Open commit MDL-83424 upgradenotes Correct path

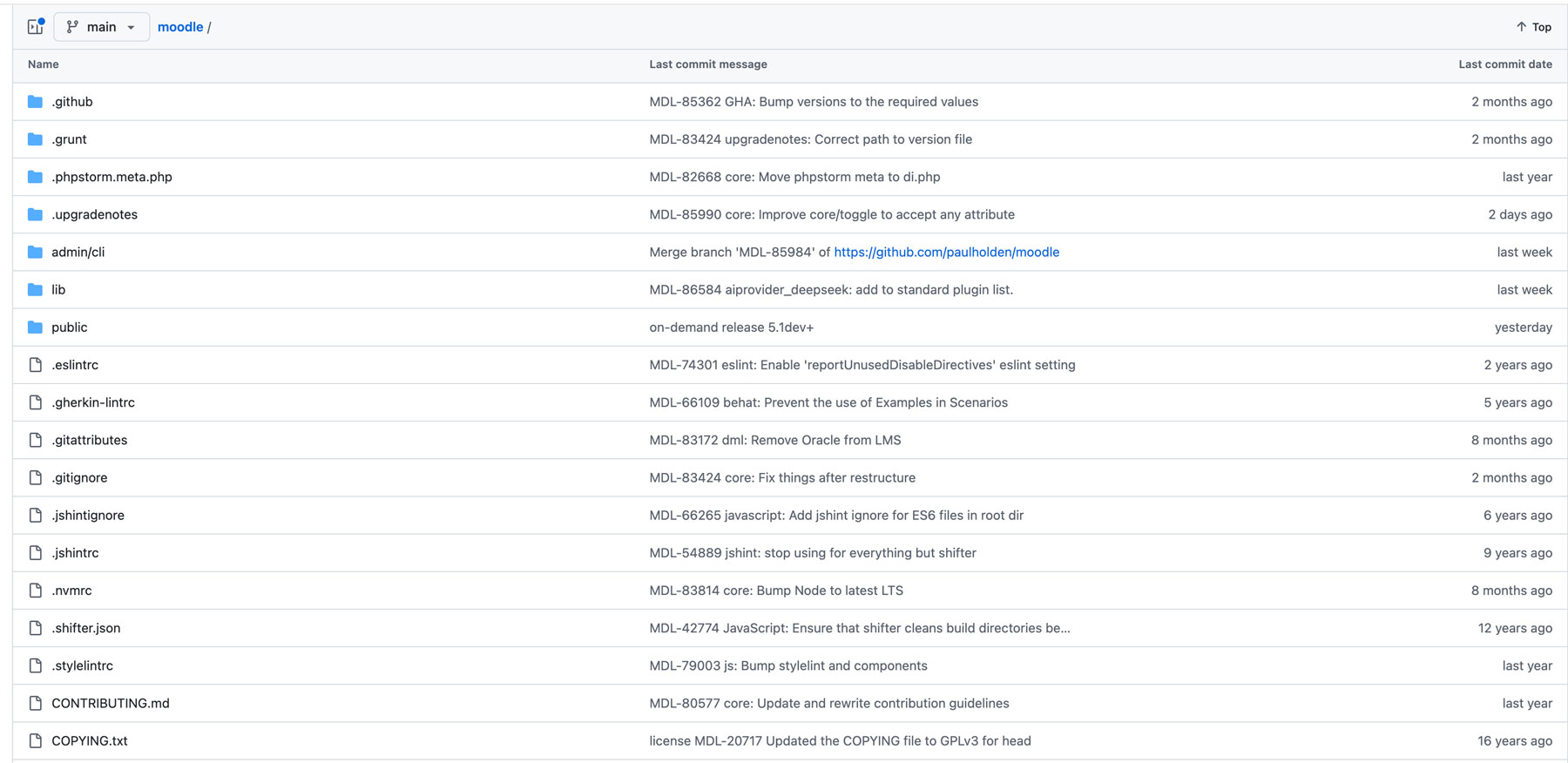coord(811,139)
